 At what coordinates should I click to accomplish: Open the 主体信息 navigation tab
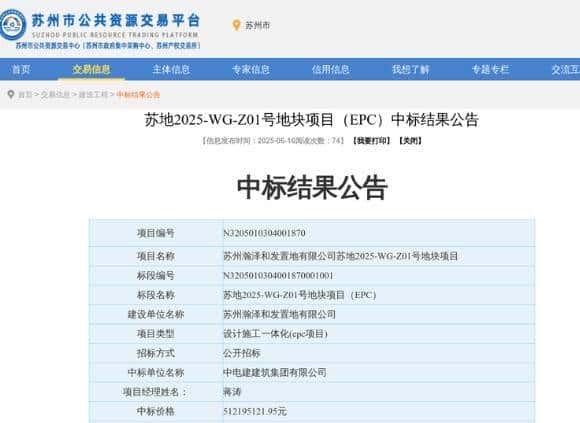click(171, 70)
